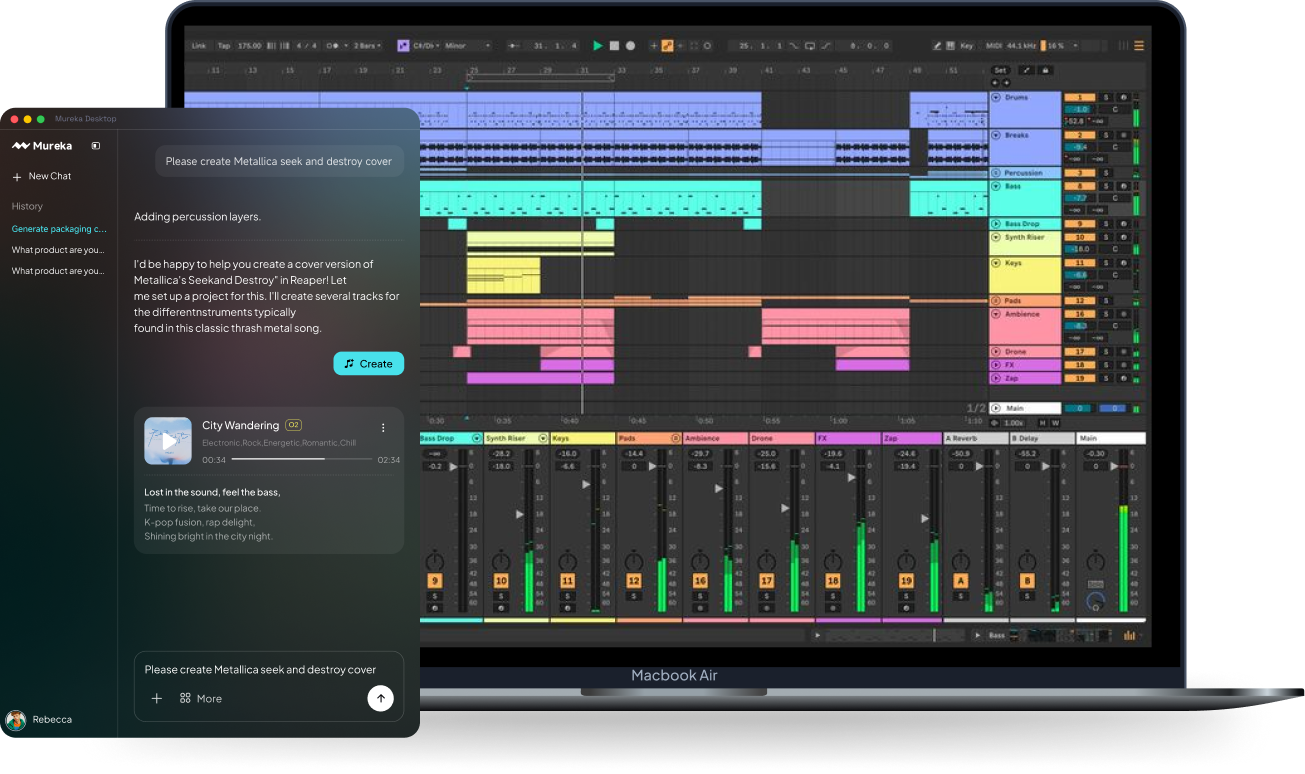Click the Main mixer channel header
The height and width of the screenshot is (774, 1305).
(1110, 438)
